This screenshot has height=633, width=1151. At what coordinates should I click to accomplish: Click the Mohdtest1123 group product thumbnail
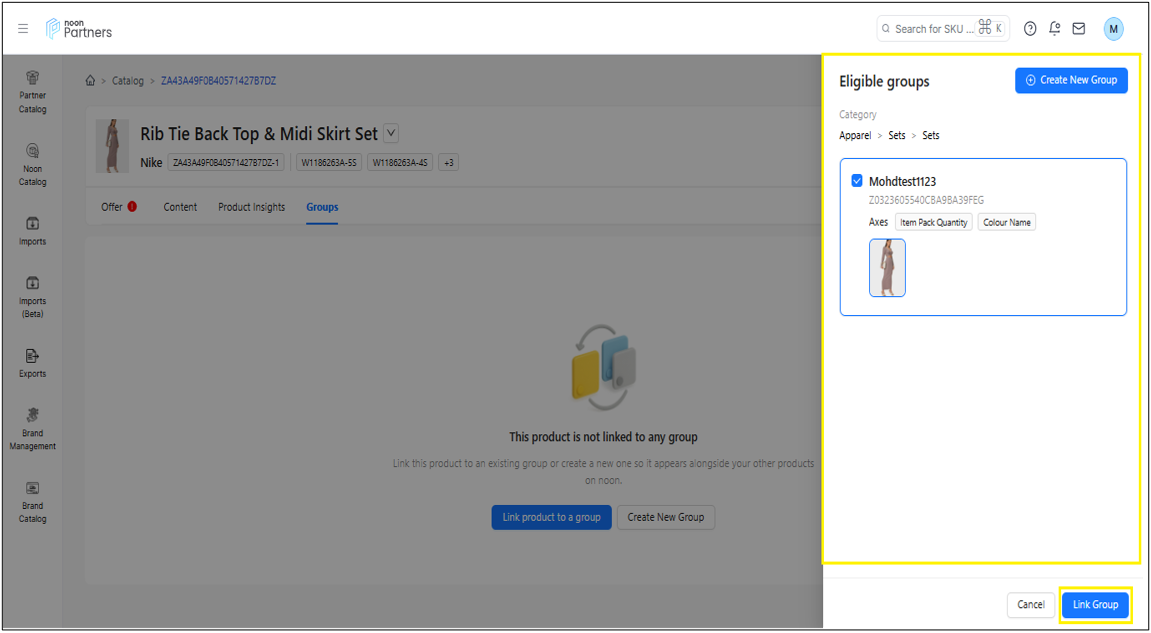887,267
